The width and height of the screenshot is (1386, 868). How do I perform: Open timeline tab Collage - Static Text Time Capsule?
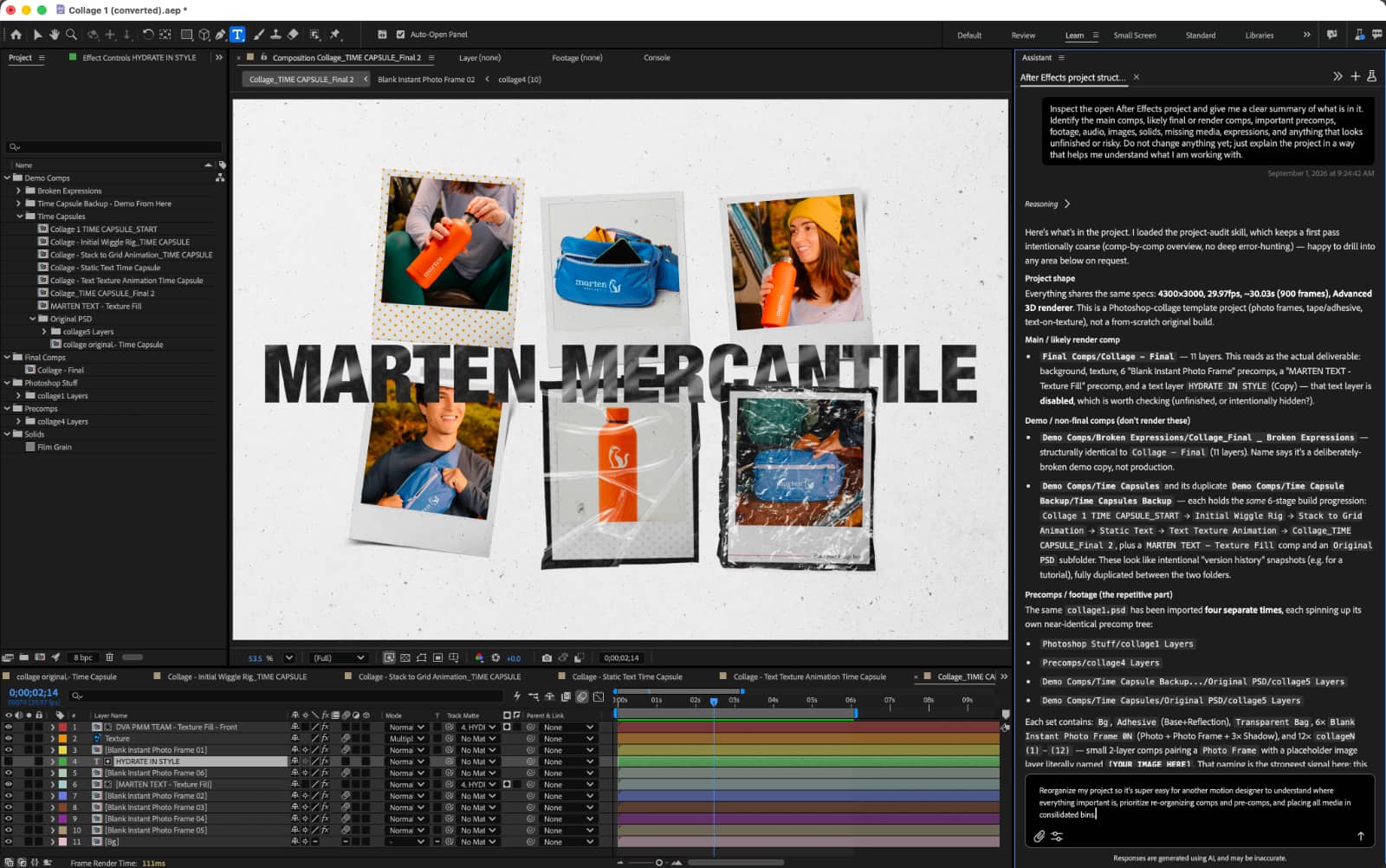(x=627, y=677)
